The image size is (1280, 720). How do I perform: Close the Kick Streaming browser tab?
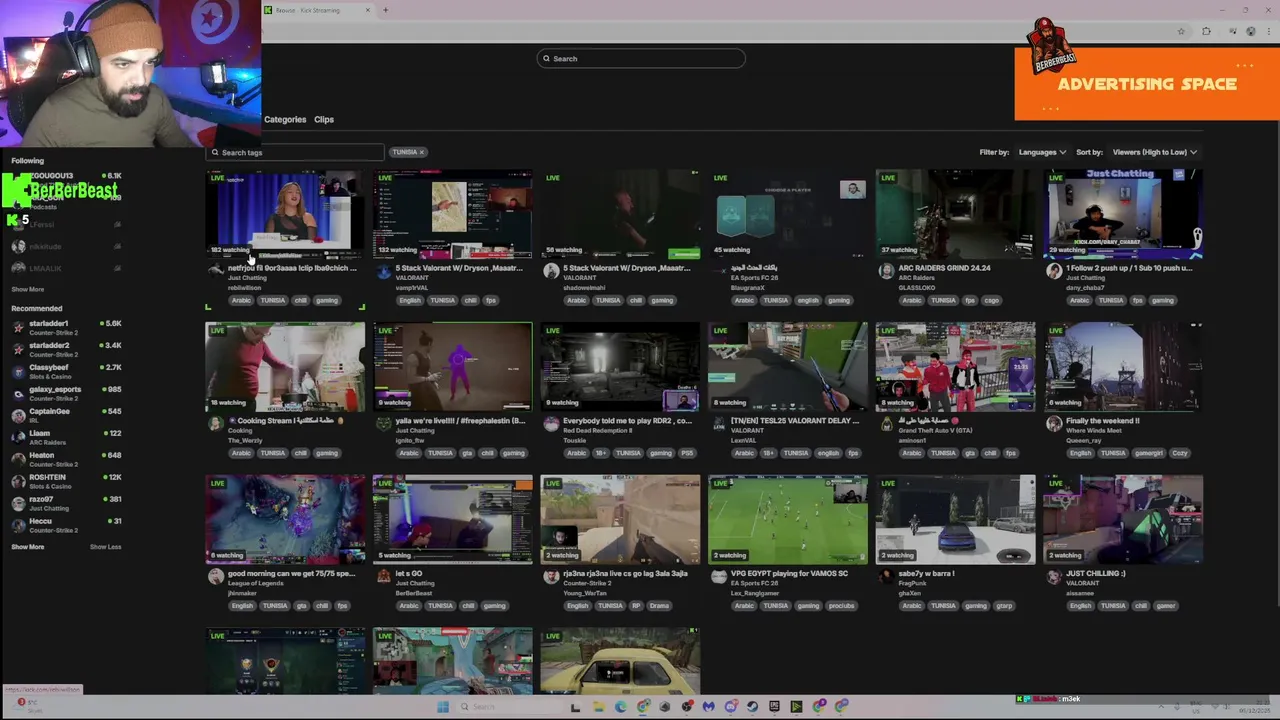[368, 10]
